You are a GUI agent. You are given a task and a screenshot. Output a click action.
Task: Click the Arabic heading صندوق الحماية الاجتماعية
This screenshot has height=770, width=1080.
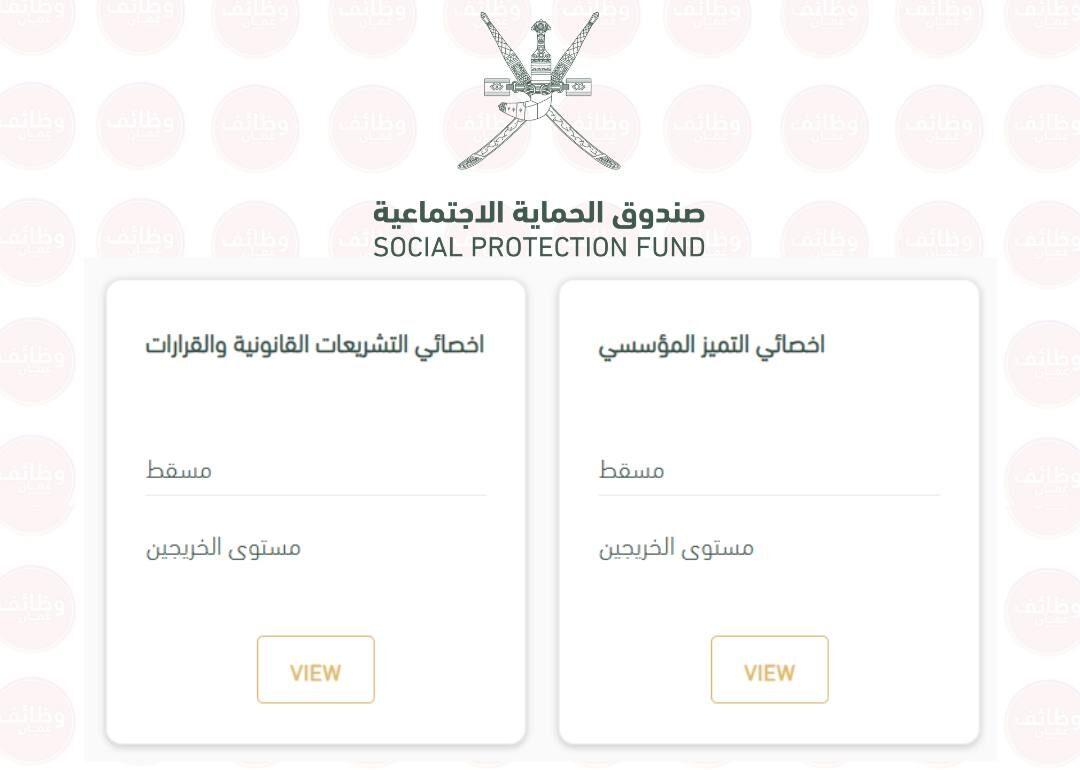pyautogui.click(x=539, y=213)
